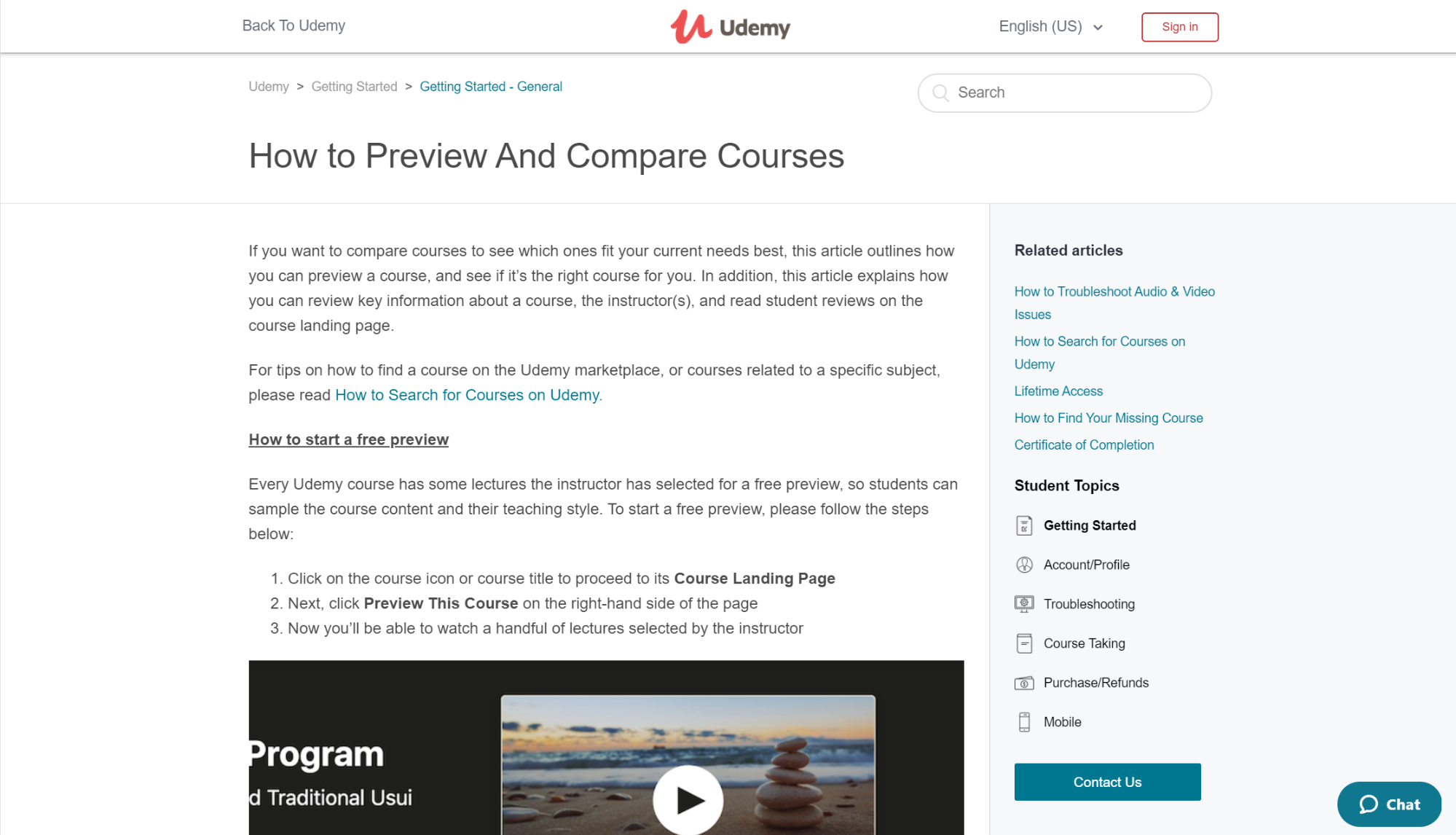Expand the English language options chevron
The width and height of the screenshot is (1456, 835).
click(x=1099, y=27)
